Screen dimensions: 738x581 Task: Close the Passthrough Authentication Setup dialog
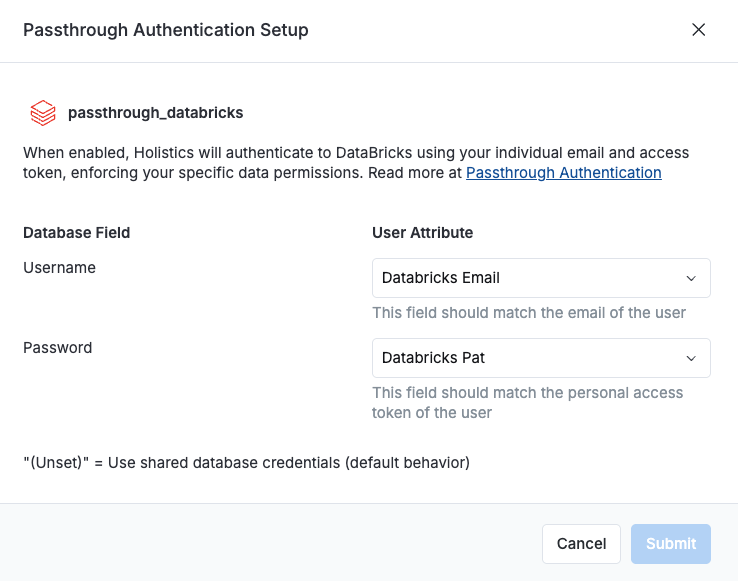pyautogui.click(x=698, y=30)
